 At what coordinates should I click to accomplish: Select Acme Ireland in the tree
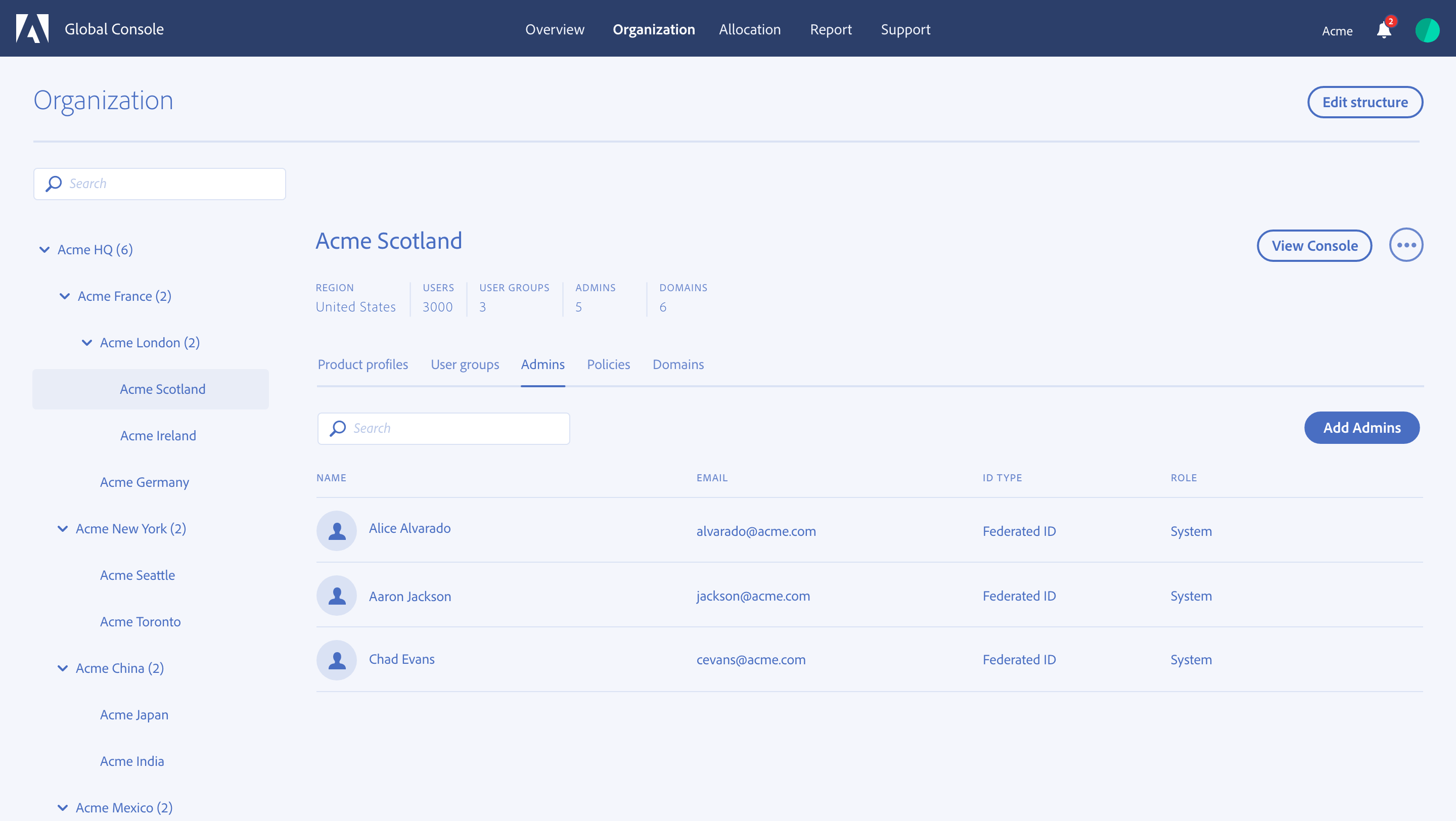pyautogui.click(x=158, y=436)
